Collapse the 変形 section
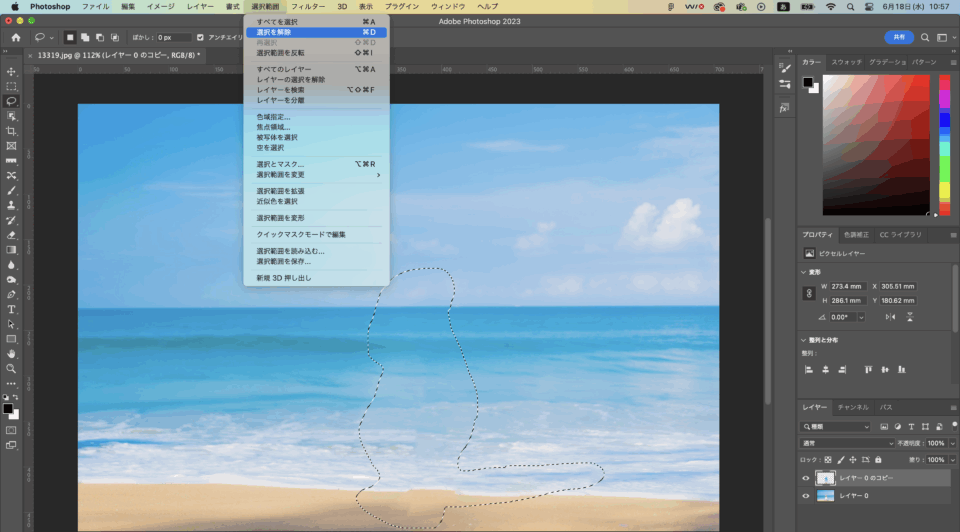960x532 pixels. click(x=803, y=272)
